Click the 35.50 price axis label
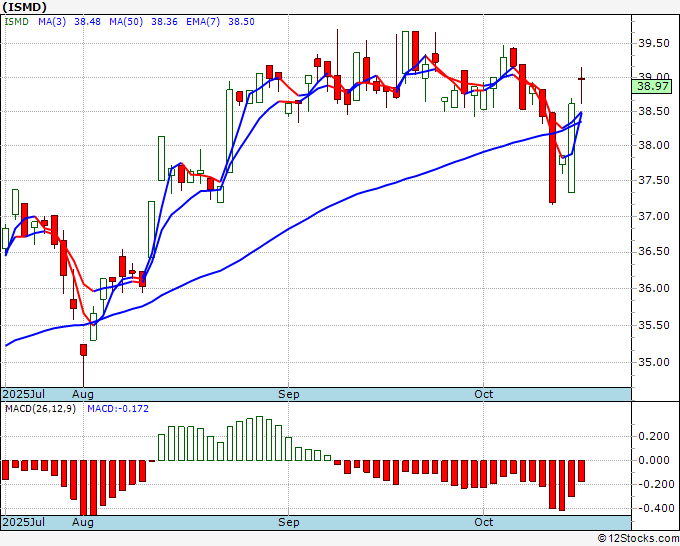Image resolution: width=680 pixels, height=546 pixels. point(654,325)
